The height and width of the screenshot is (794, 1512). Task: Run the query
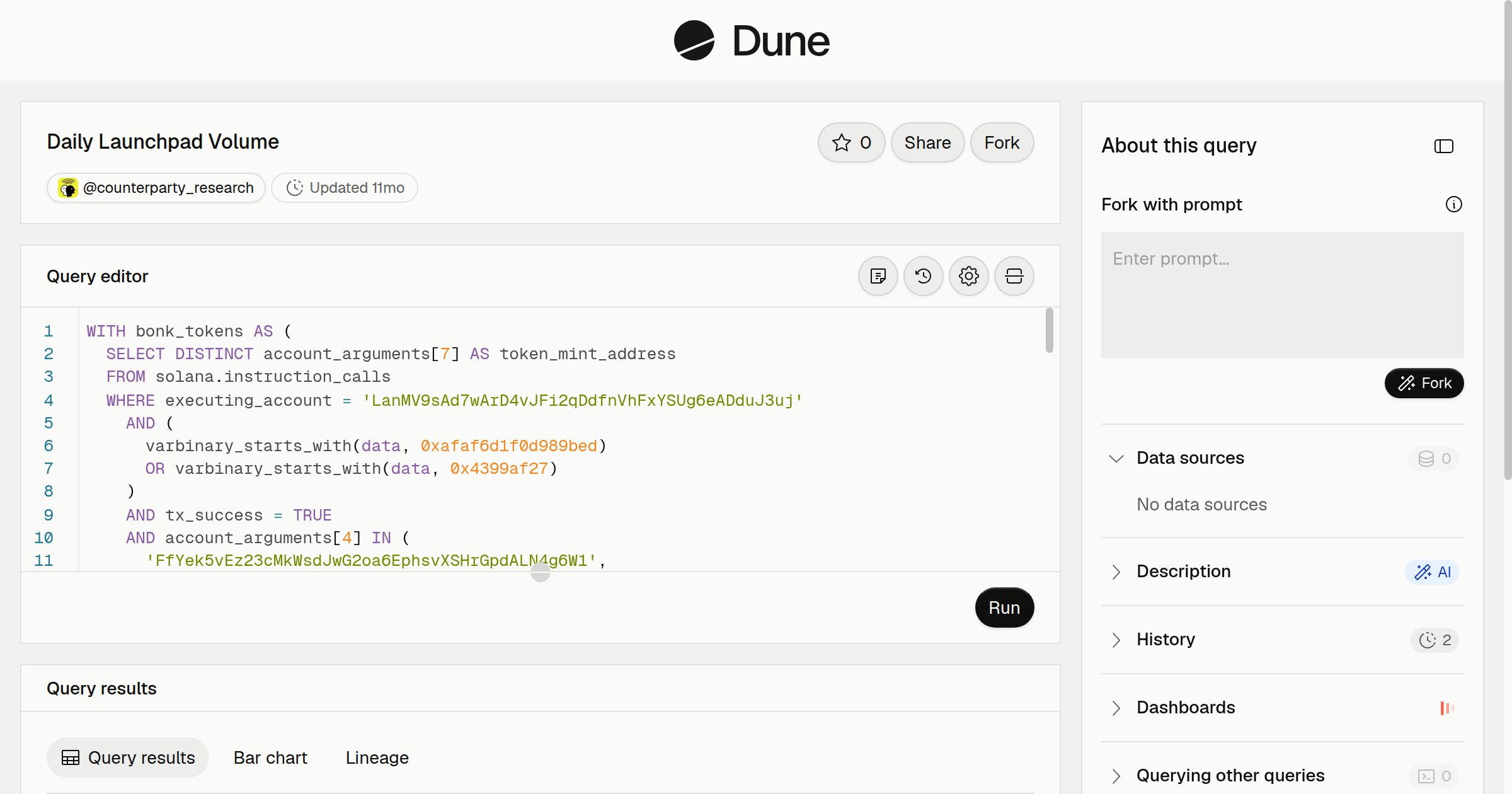1004,607
